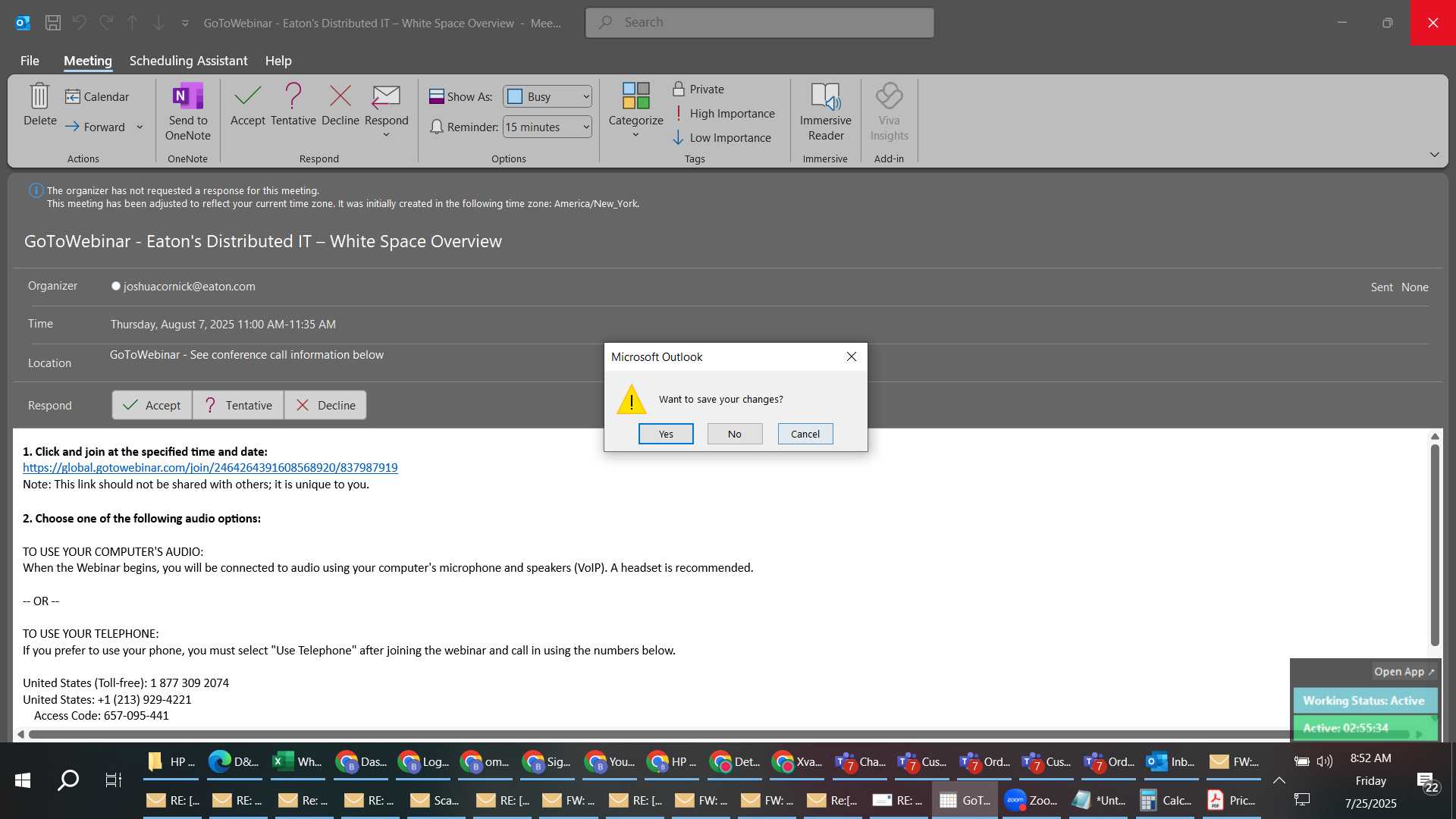
Task: Send meeting to OneNote
Action: tap(188, 111)
